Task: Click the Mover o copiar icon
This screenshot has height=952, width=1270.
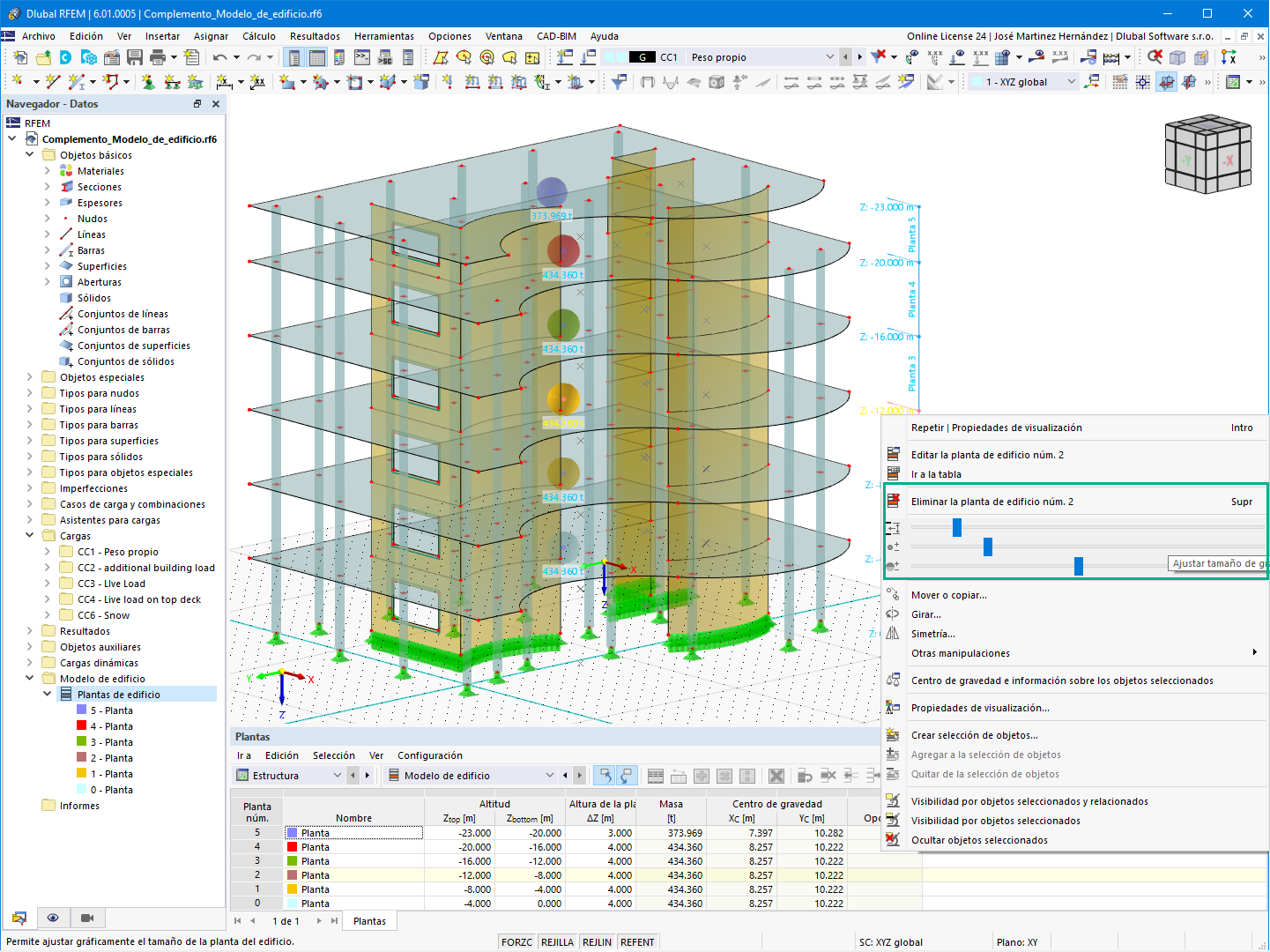Action: pos(893,595)
